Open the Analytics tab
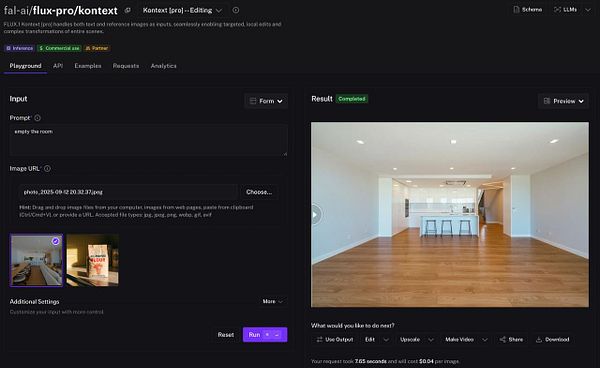 coord(163,66)
